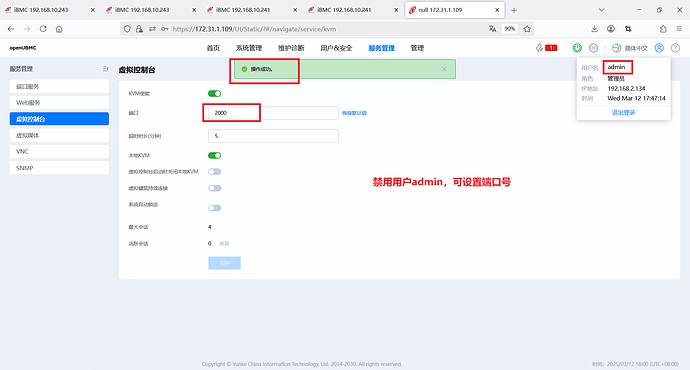Open the browser downloads panel

click(x=595, y=29)
